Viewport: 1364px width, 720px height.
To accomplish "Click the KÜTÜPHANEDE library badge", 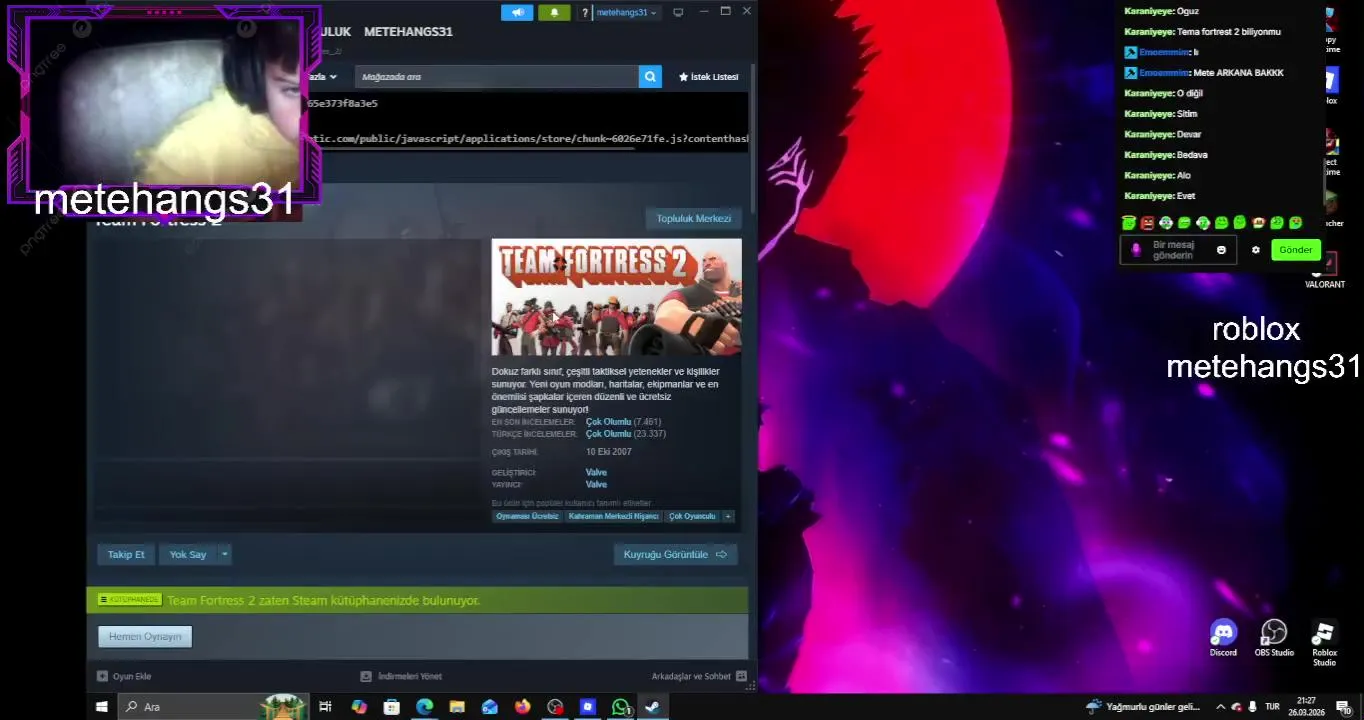I will (129, 599).
